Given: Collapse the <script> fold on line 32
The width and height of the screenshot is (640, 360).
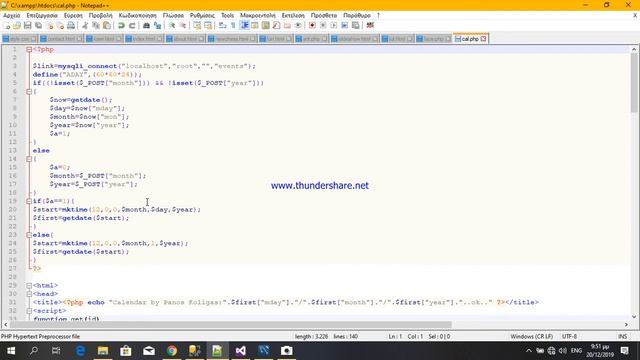Looking at the screenshot, I should (x=29, y=311).
